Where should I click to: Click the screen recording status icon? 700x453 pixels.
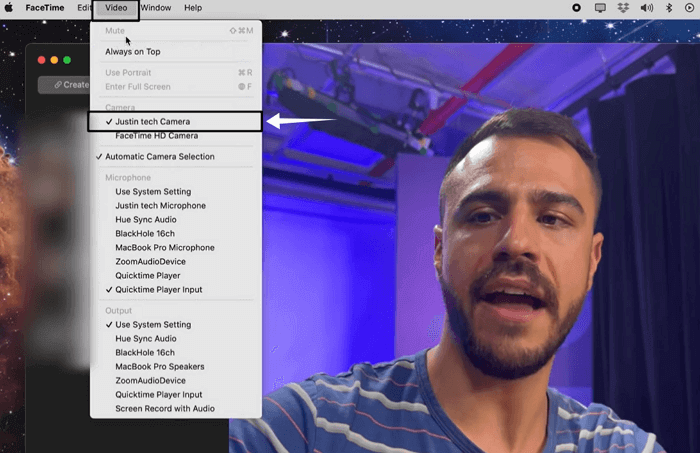[x=576, y=8]
